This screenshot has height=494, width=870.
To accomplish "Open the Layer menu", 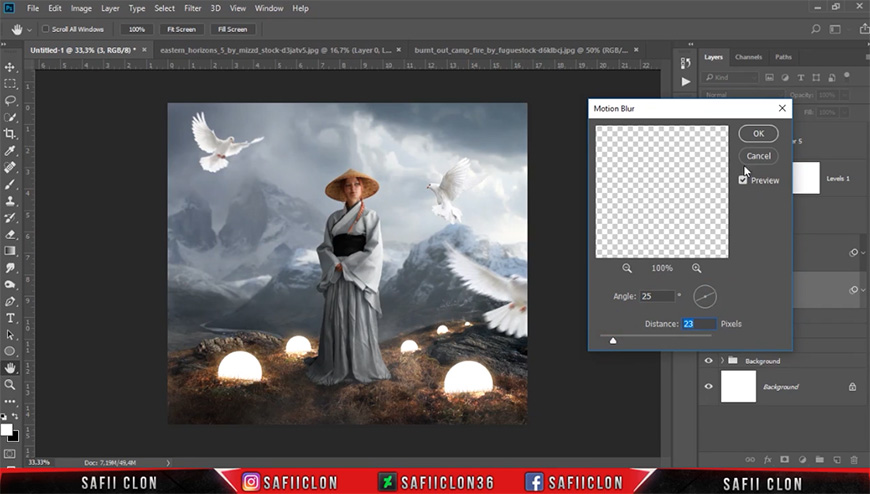I will 110,8.
